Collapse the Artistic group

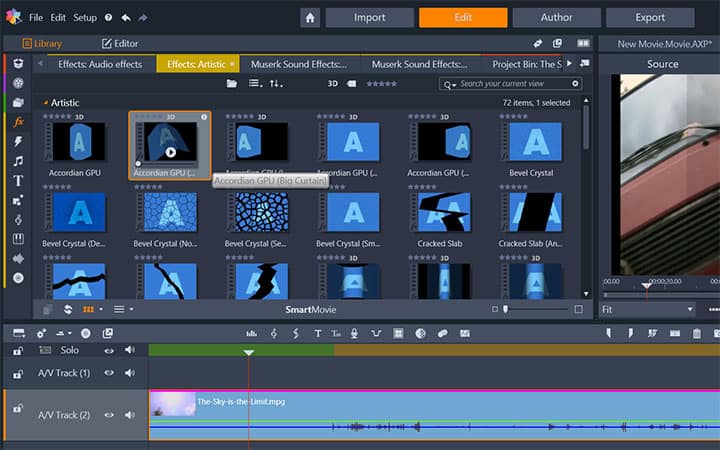tap(45, 103)
